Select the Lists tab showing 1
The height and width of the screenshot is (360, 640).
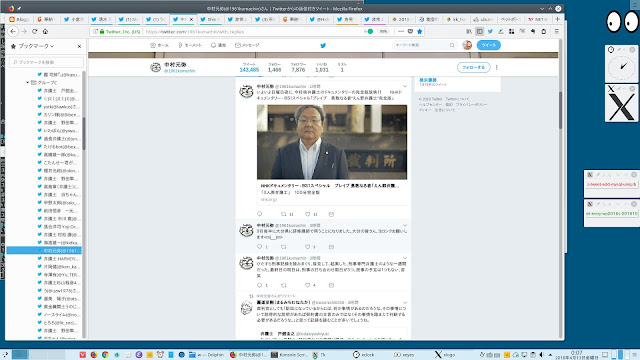[342, 68]
